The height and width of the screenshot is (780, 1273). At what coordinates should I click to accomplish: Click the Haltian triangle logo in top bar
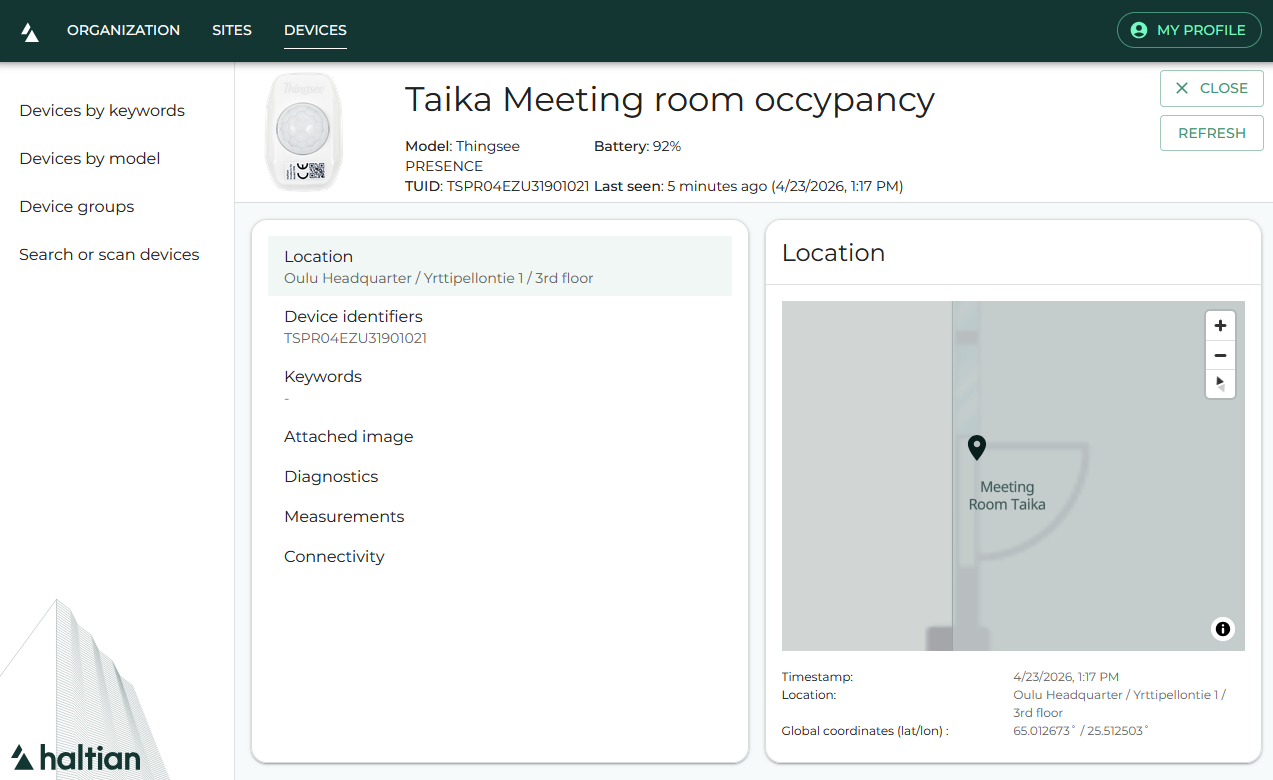[x=30, y=32]
